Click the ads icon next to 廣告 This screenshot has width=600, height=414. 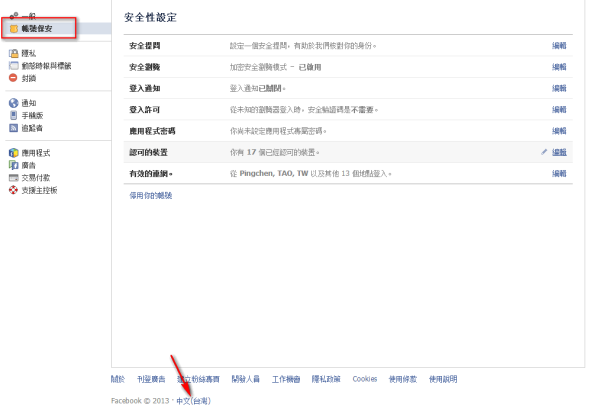[14, 165]
